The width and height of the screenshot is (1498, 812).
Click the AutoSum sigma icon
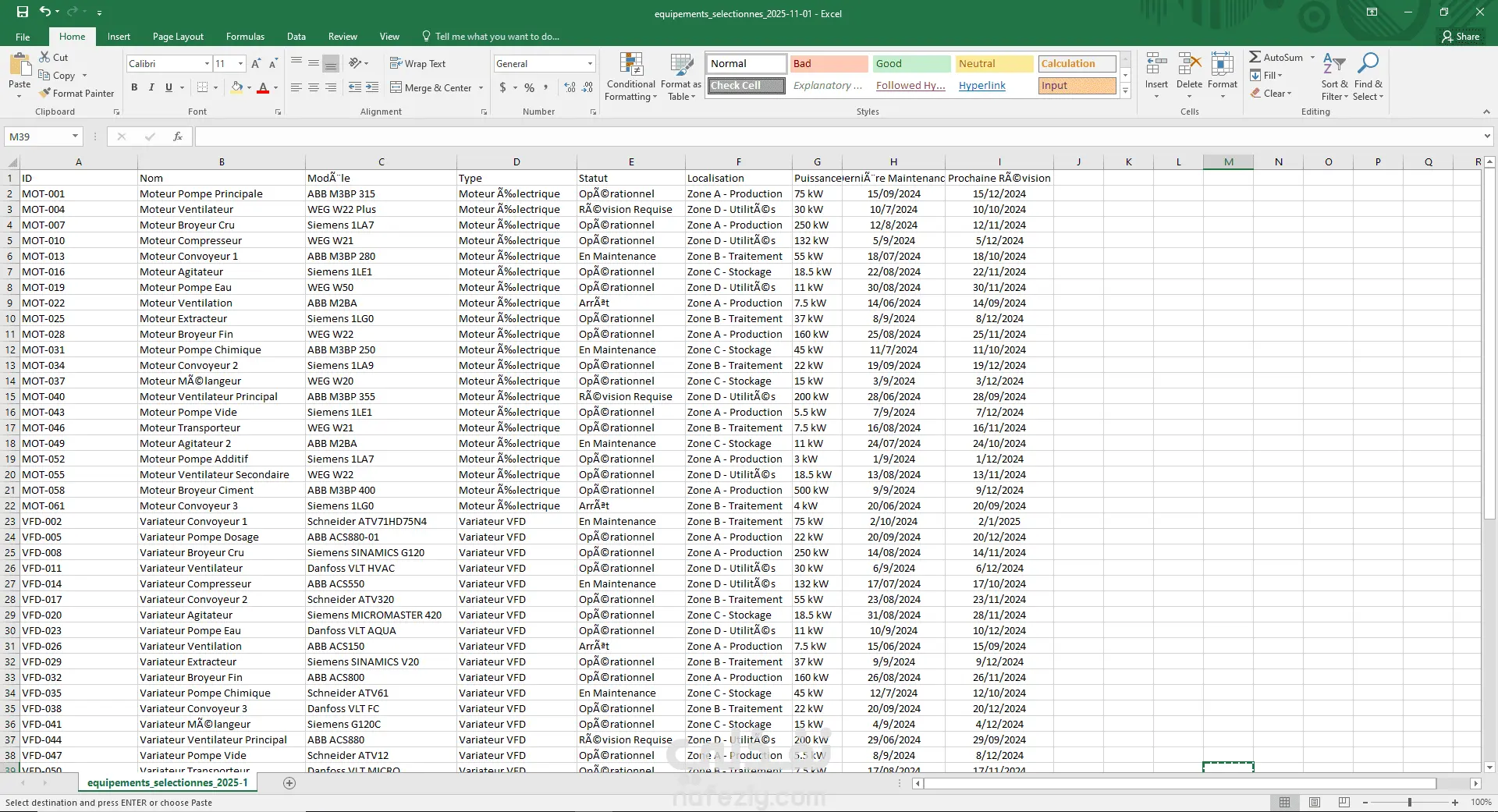[x=1255, y=57]
